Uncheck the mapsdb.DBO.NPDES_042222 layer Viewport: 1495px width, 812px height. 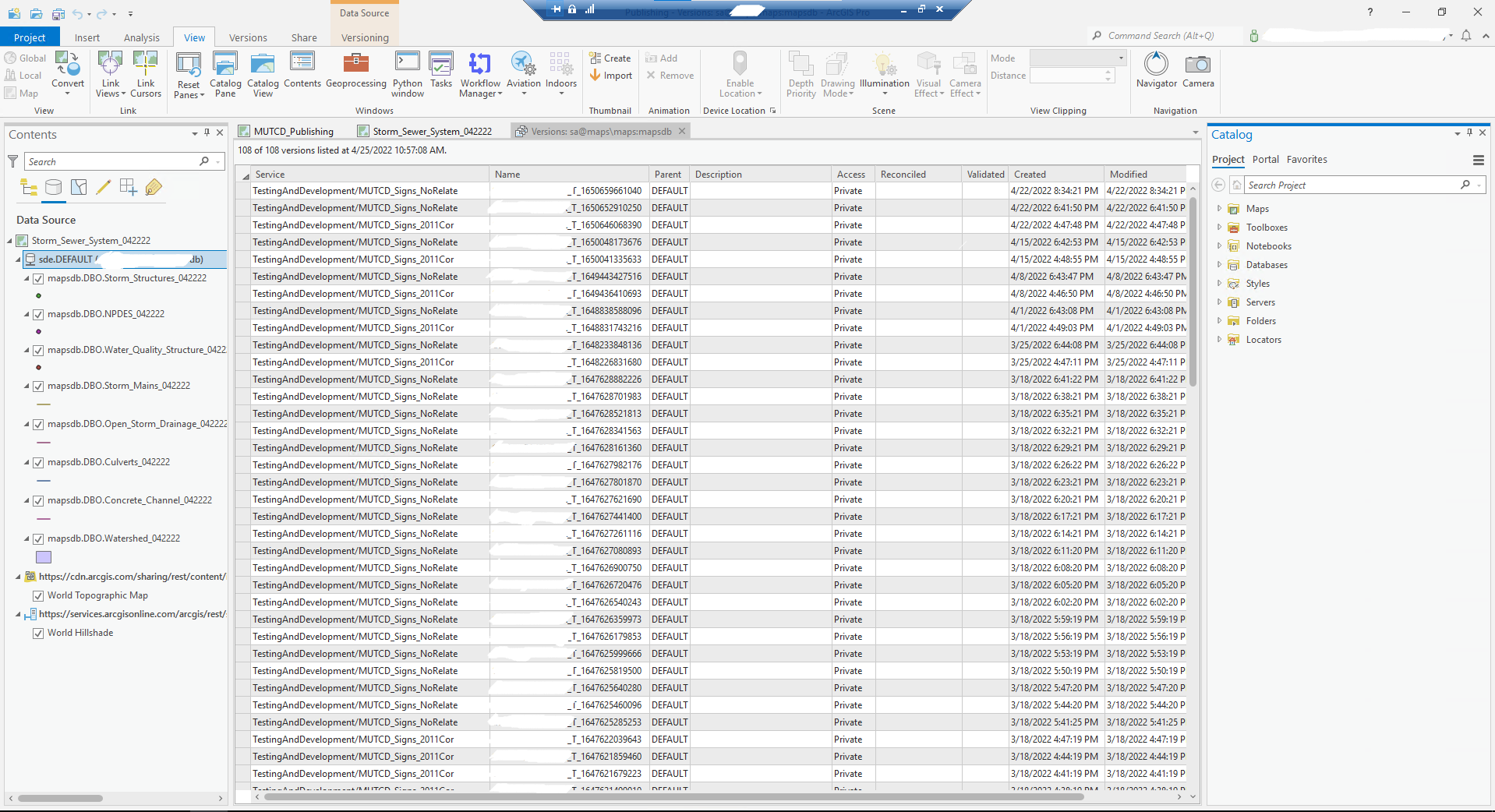point(38,314)
